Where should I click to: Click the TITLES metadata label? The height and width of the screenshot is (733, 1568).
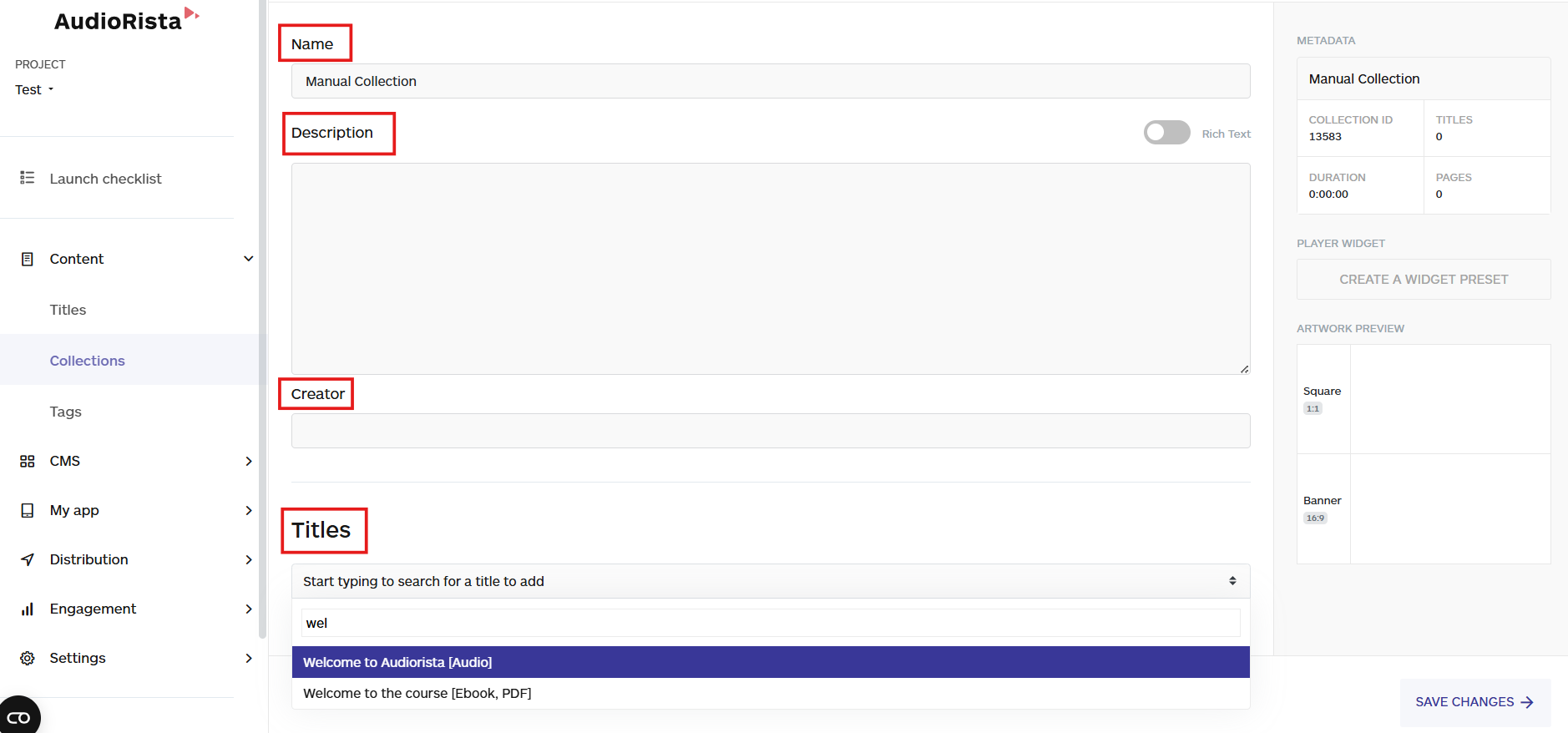coord(1454,120)
